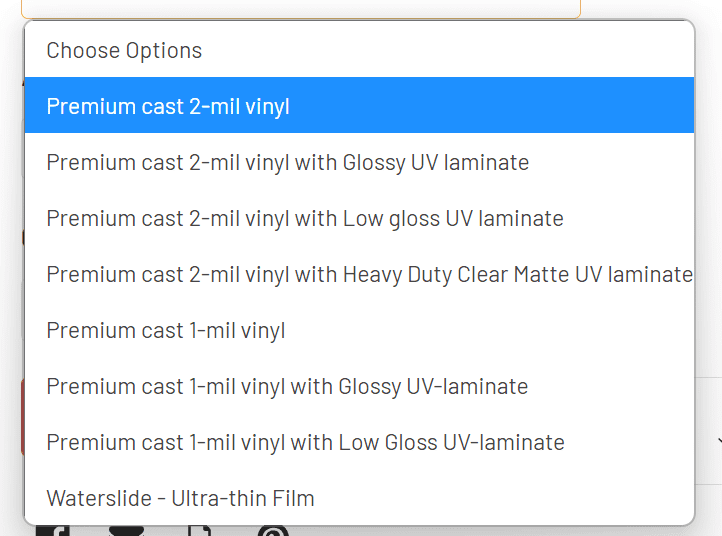Image resolution: width=722 pixels, height=536 pixels.
Task: Choose Premium cast 2-mil vinyl
Action: (168, 106)
